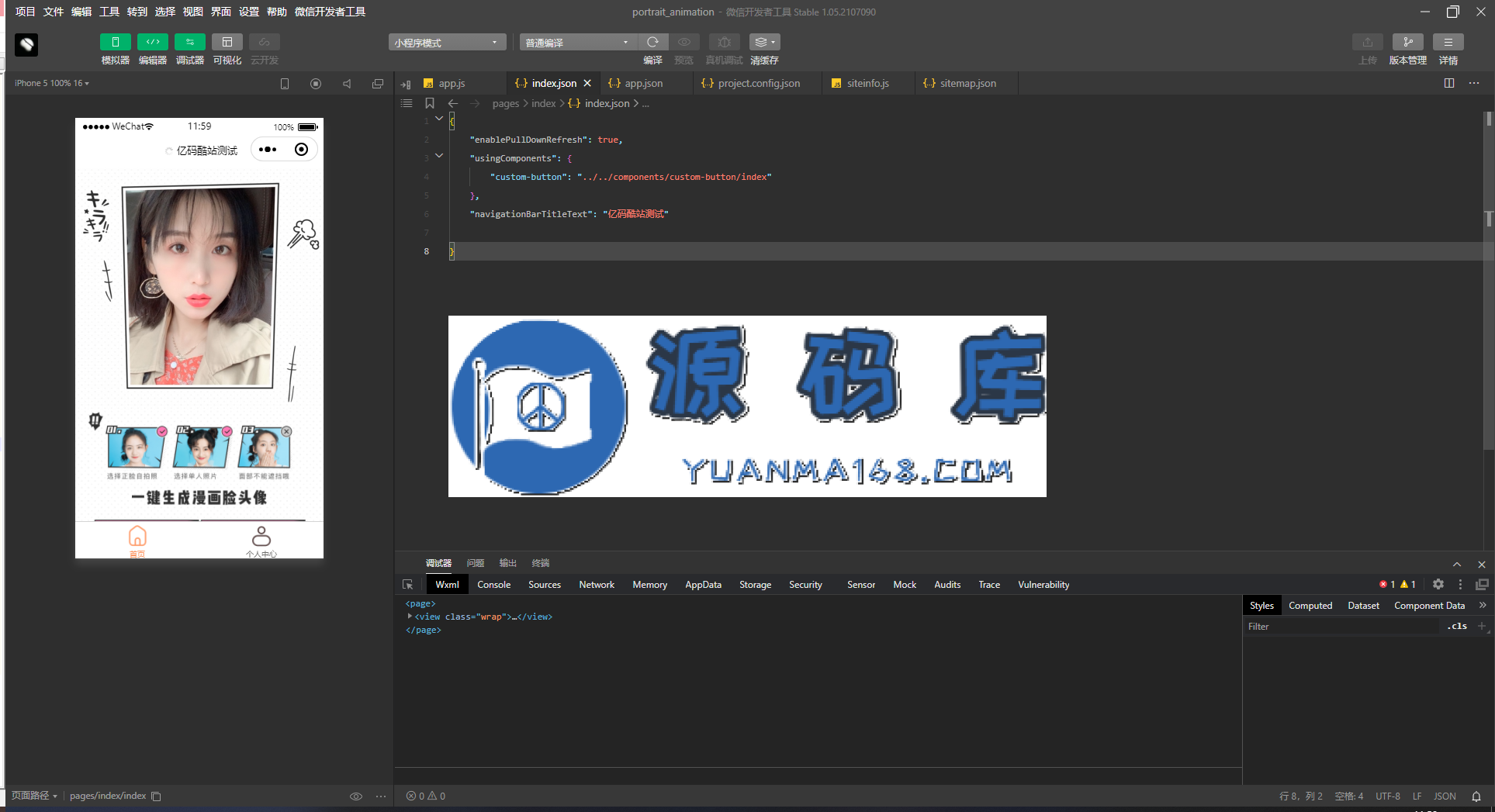Open devtools vertical ellipsis menu
The image size is (1495, 812).
click(1460, 585)
